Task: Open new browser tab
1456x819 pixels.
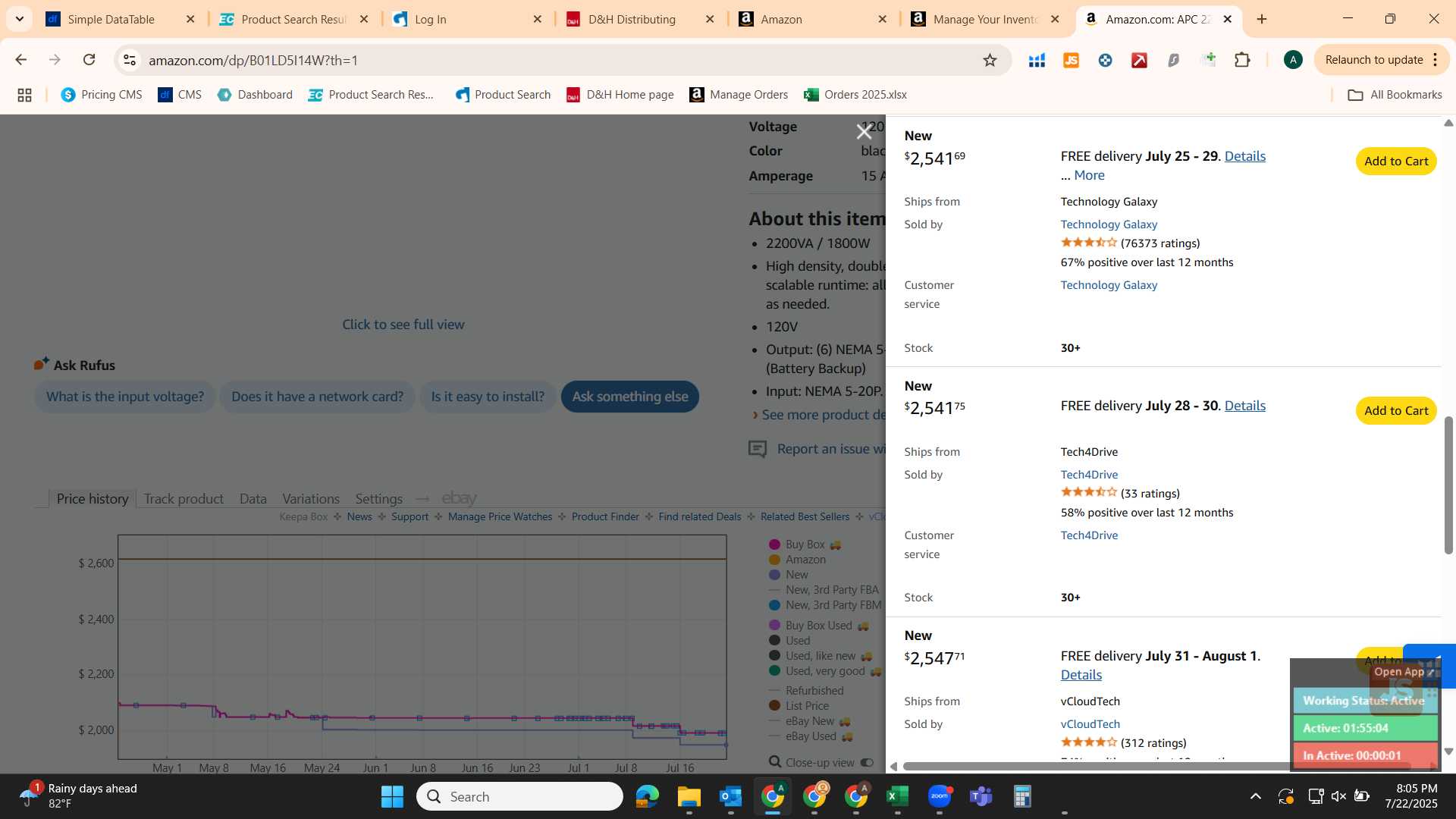Action: click(x=1262, y=19)
